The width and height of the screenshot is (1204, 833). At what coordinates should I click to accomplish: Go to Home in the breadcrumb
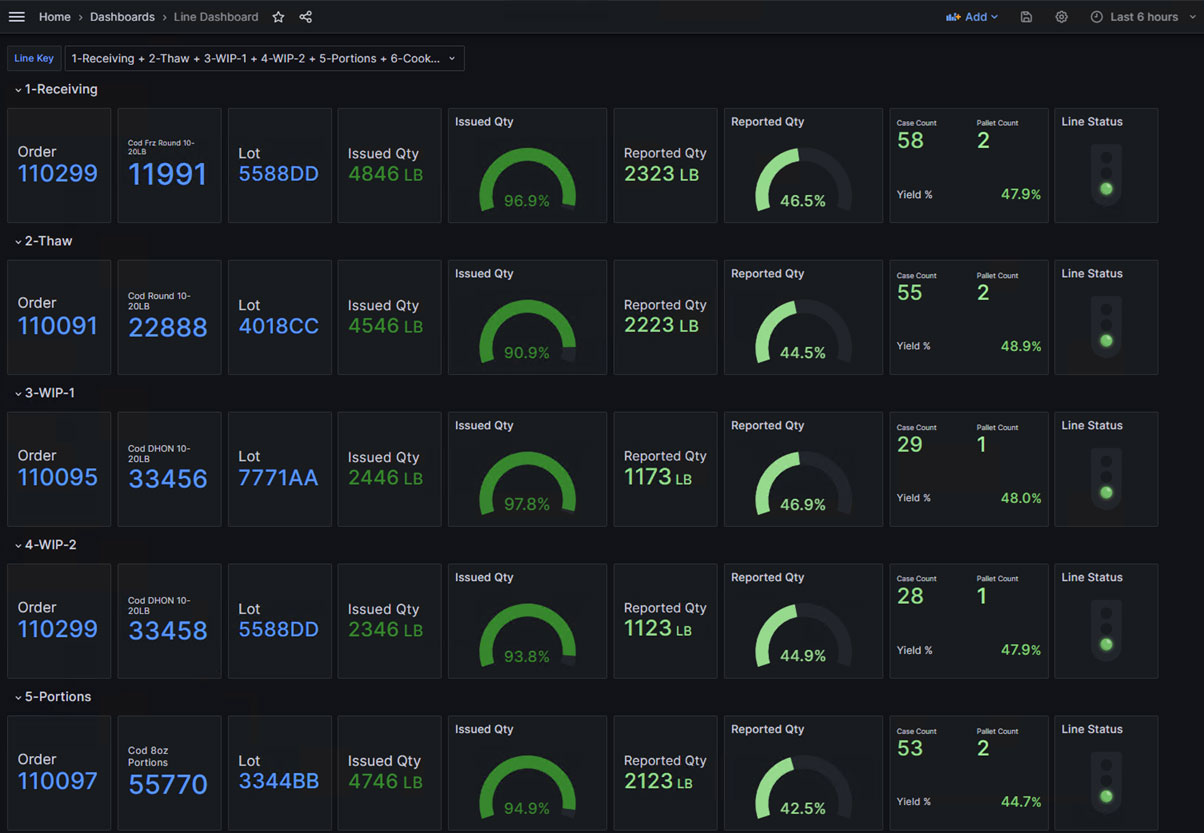point(55,17)
